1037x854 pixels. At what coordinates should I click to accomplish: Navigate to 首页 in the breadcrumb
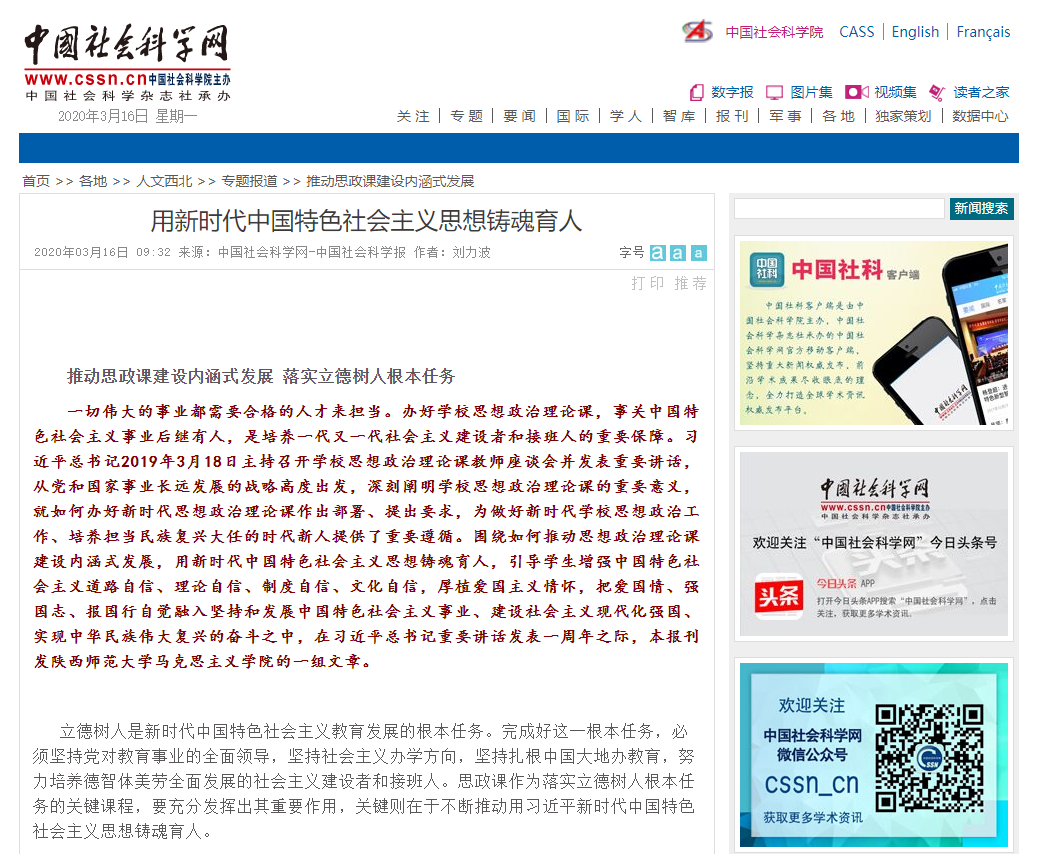click(x=36, y=181)
